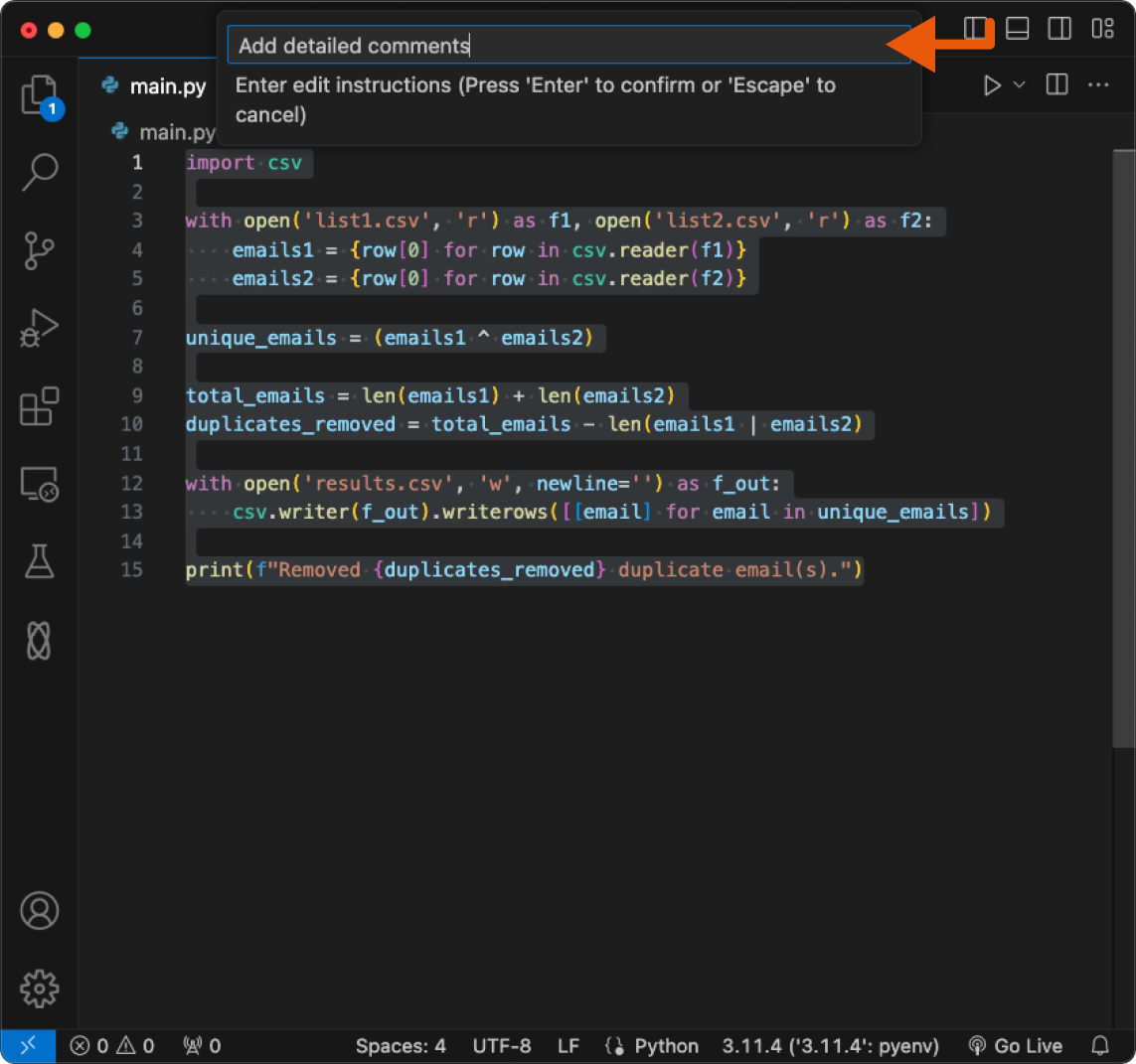Open the atom-shaped extension view
The height and width of the screenshot is (1064, 1136).
click(x=39, y=640)
